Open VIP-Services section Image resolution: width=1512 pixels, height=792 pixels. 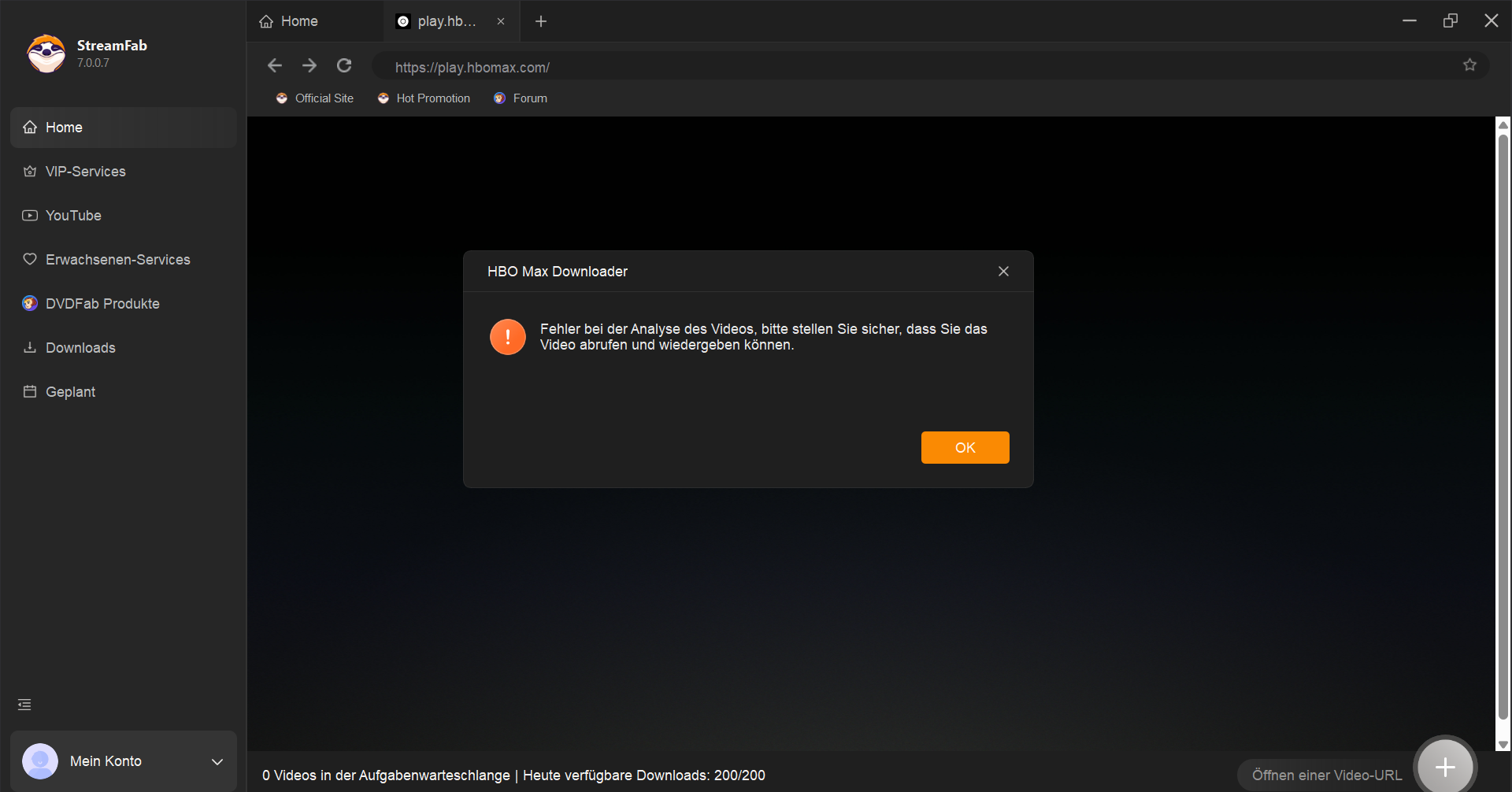124,172
